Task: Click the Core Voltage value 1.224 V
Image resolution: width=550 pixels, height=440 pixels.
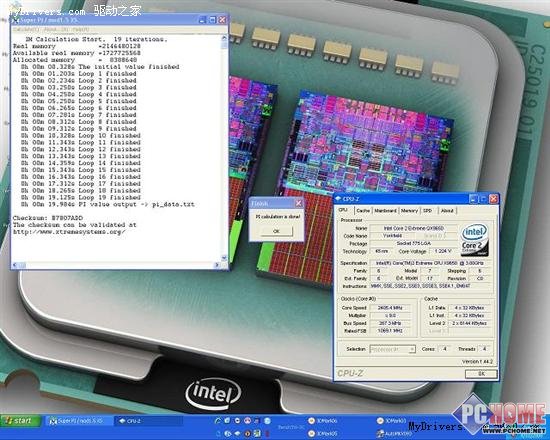Action: click(443, 252)
